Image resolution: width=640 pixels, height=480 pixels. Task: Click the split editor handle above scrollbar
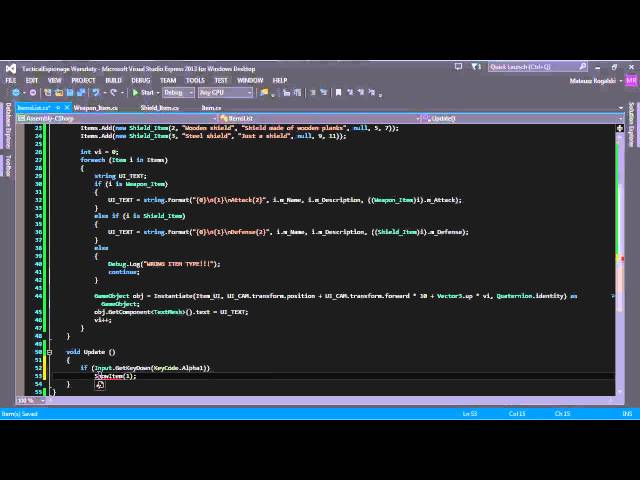point(620,128)
